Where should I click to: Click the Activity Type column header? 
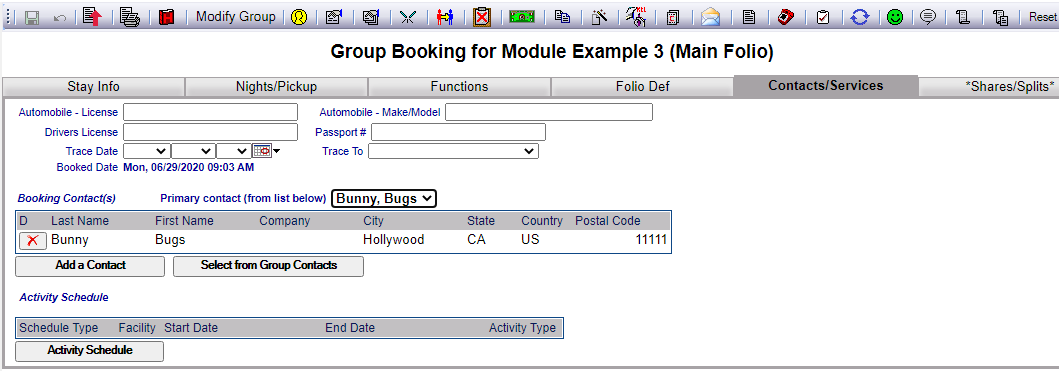(x=522, y=328)
